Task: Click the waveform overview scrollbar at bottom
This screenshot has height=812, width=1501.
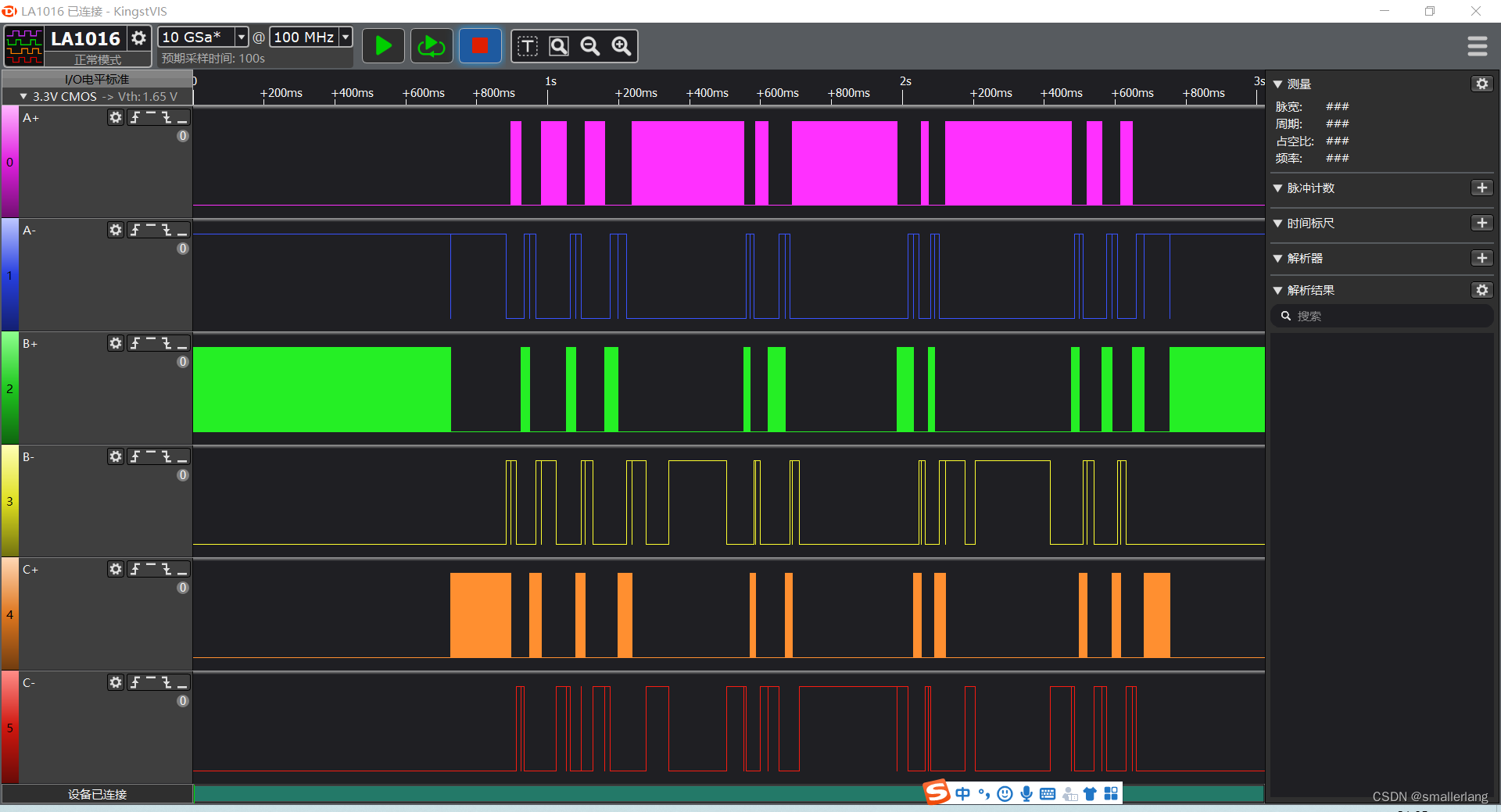Action: tap(729, 794)
